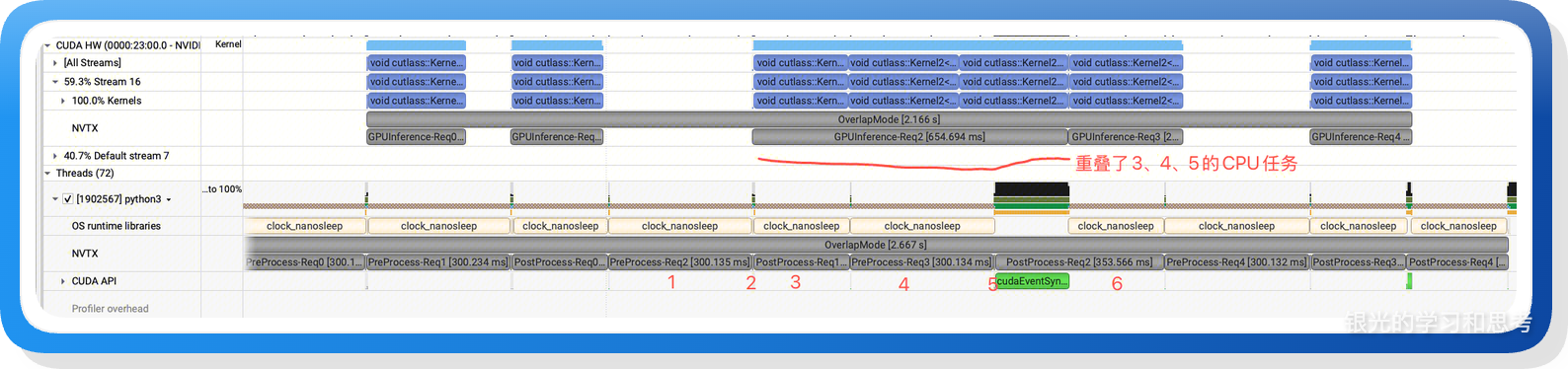Click the '...to 100%' utilization label
This screenshot has width=1568, height=369.
pos(222,189)
